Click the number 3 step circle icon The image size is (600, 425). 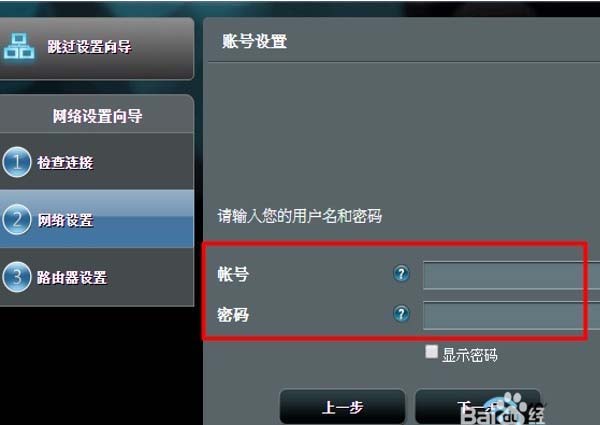pyautogui.click(x=16, y=277)
